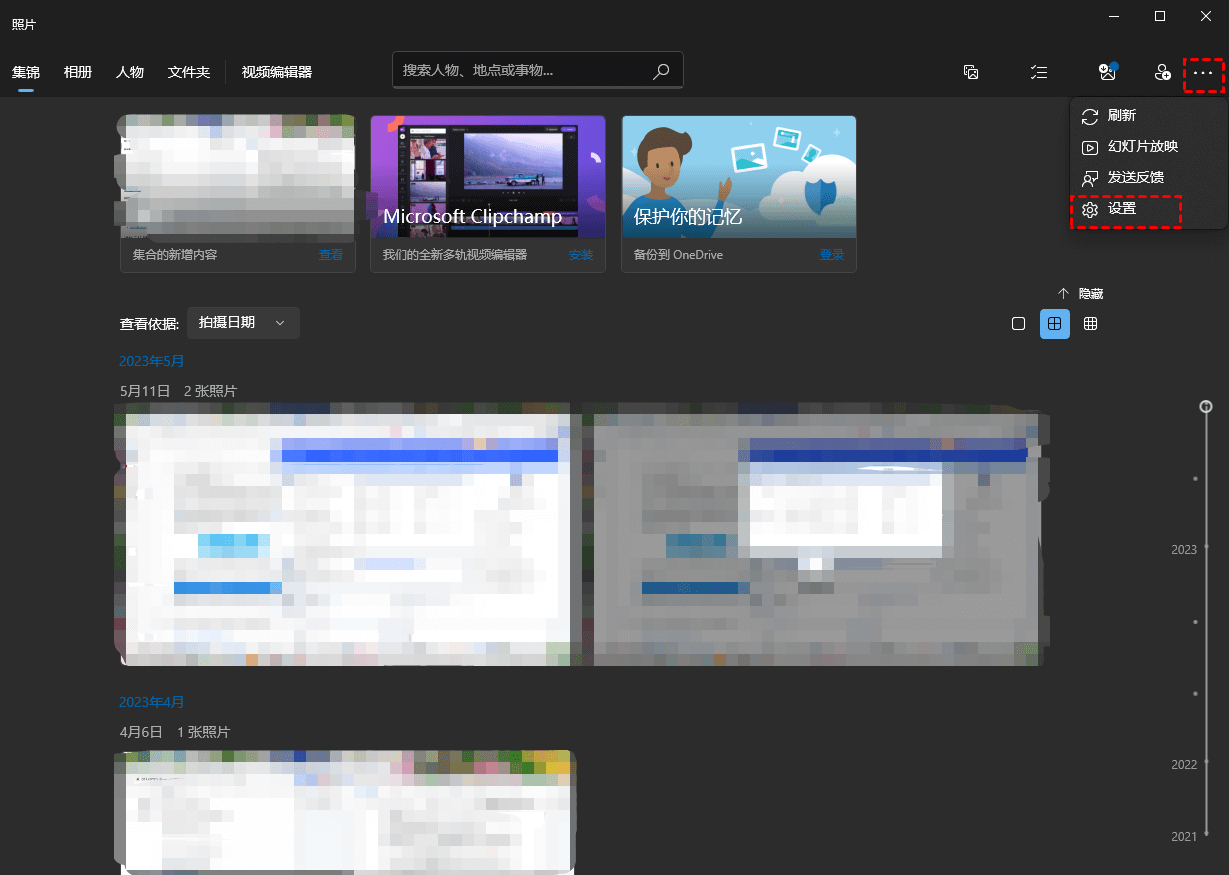The width and height of the screenshot is (1229, 875).
Task: Click the send feedback person icon
Action: (1090, 178)
